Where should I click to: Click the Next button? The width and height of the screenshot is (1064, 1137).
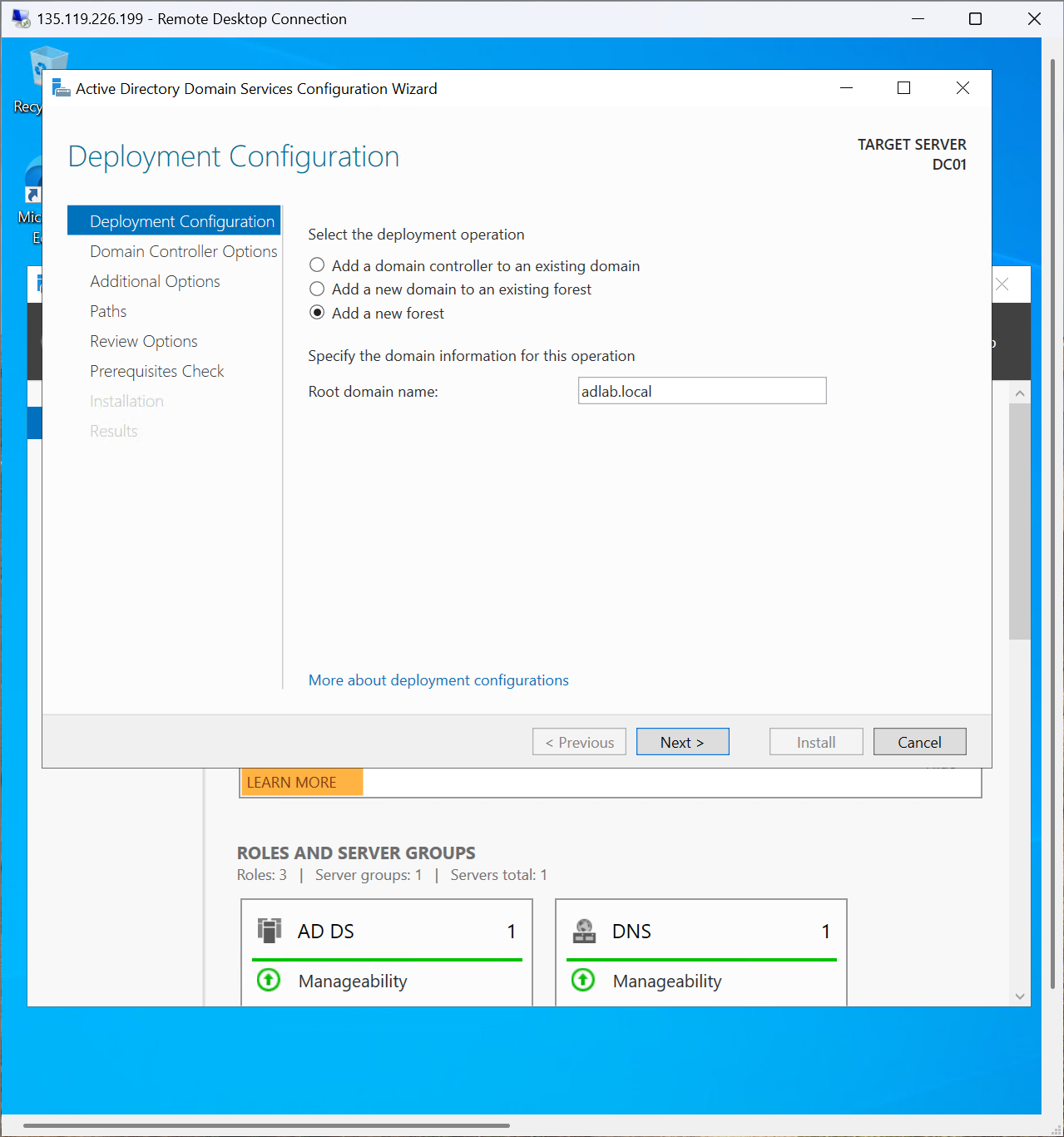point(682,741)
